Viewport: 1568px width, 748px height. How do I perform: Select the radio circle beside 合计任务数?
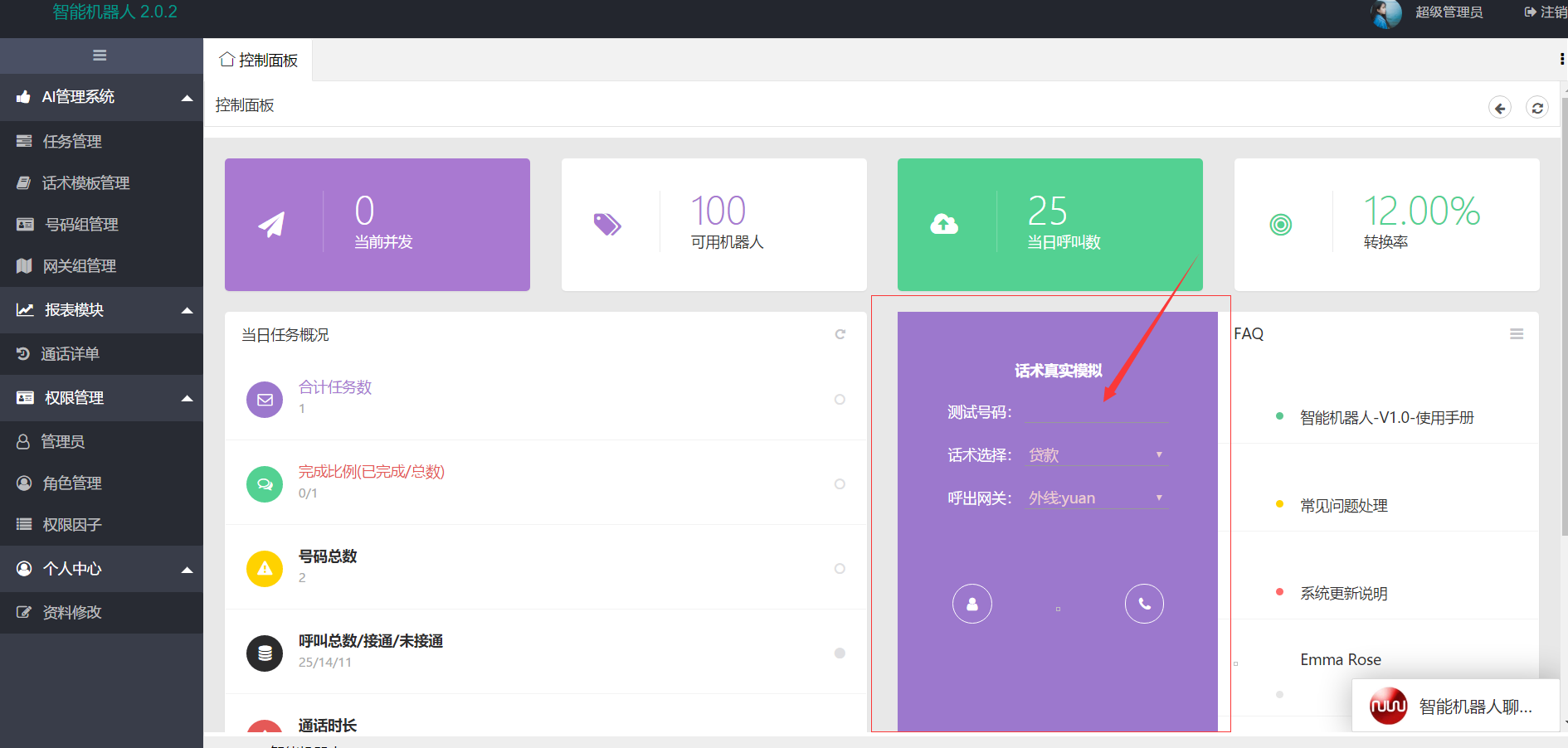[840, 400]
